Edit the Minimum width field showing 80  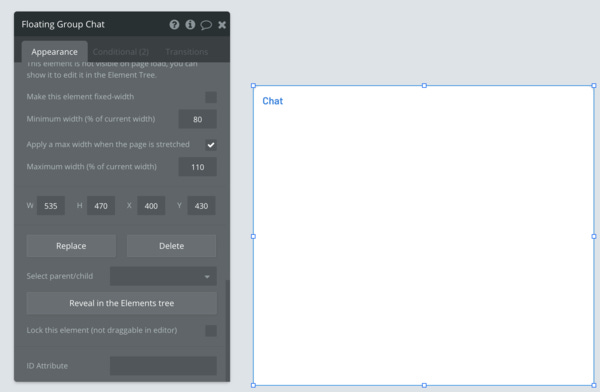click(x=197, y=119)
